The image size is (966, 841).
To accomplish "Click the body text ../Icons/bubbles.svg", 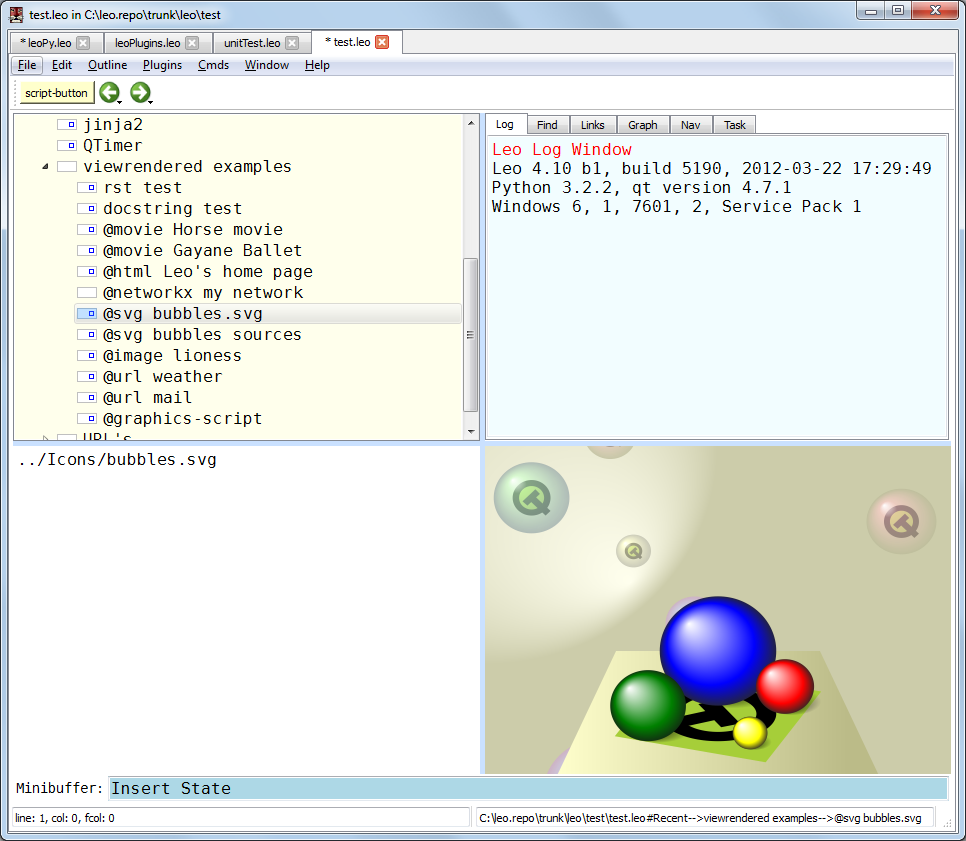I will 117,460.
